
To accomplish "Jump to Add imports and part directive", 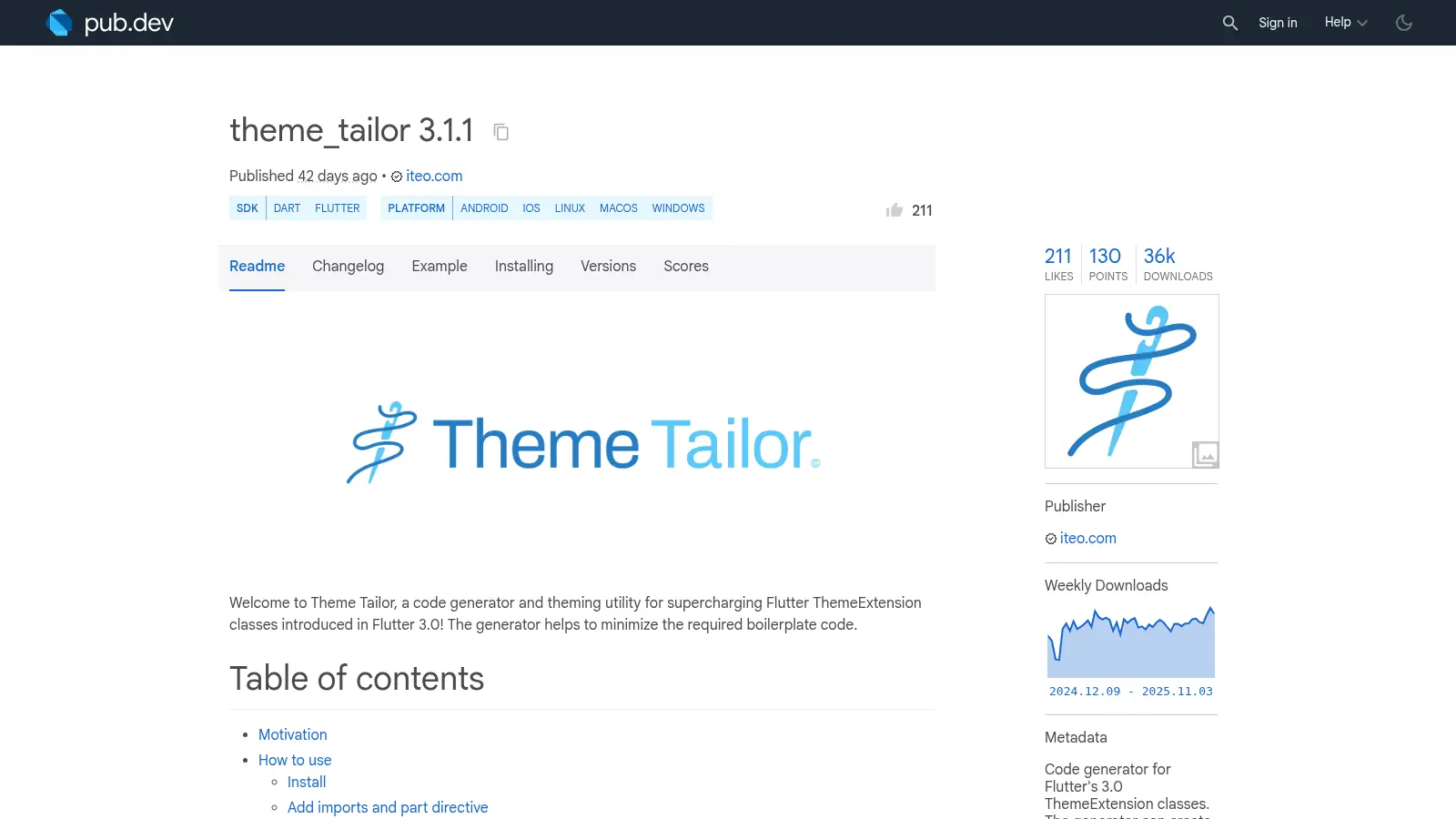I will (388, 807).
